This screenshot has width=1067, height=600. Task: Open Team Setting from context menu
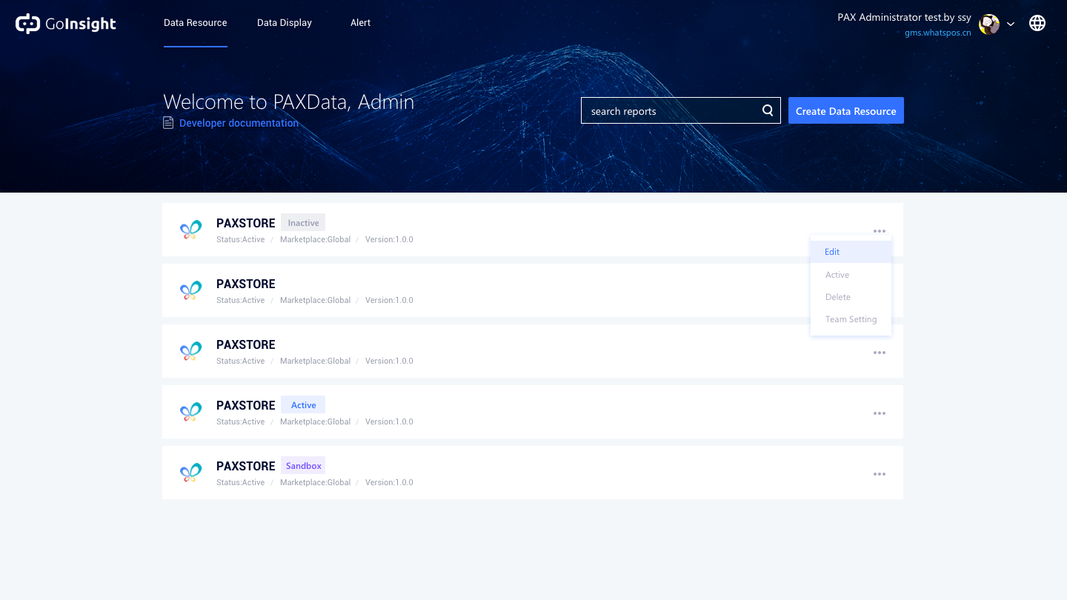tap(851, 319)
